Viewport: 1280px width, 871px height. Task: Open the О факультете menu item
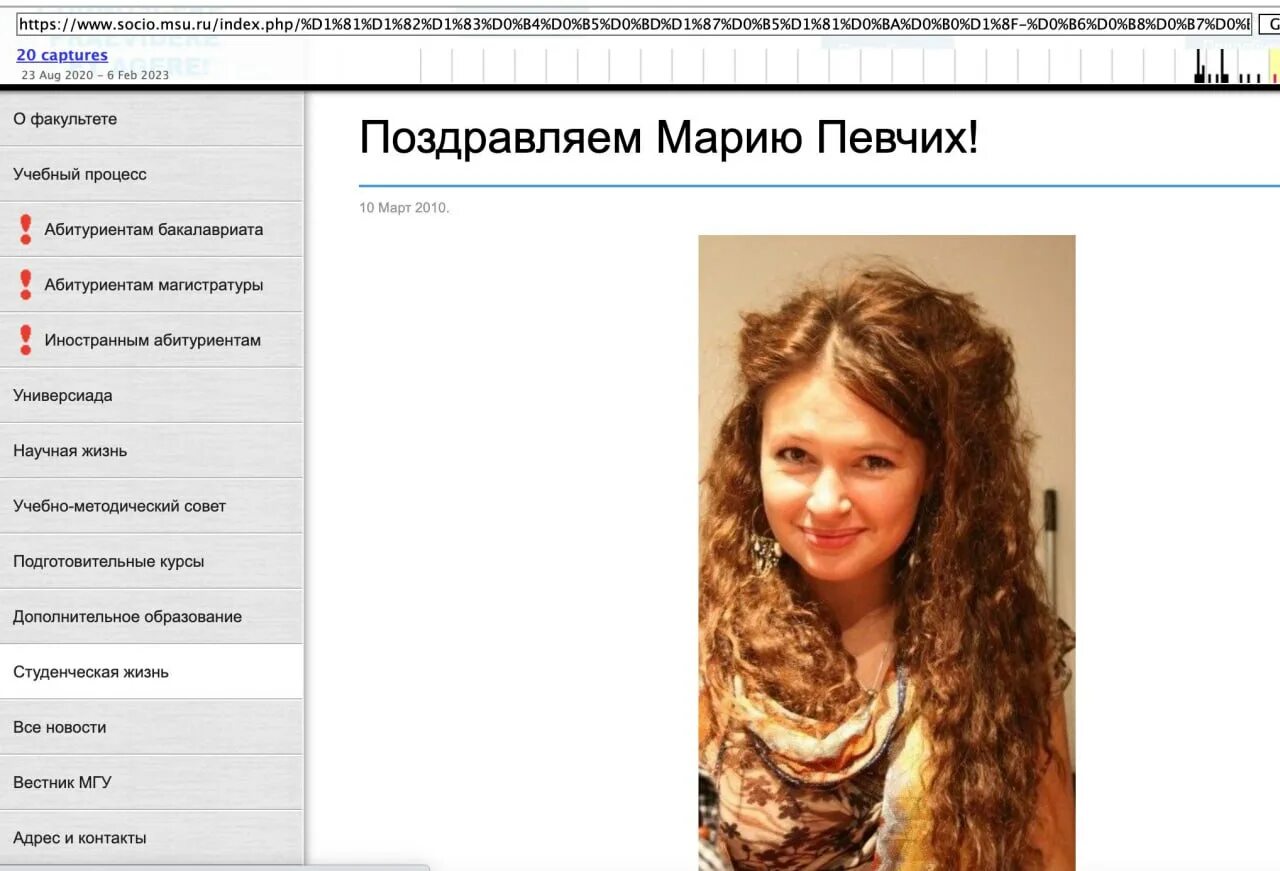tap(151, 119)
